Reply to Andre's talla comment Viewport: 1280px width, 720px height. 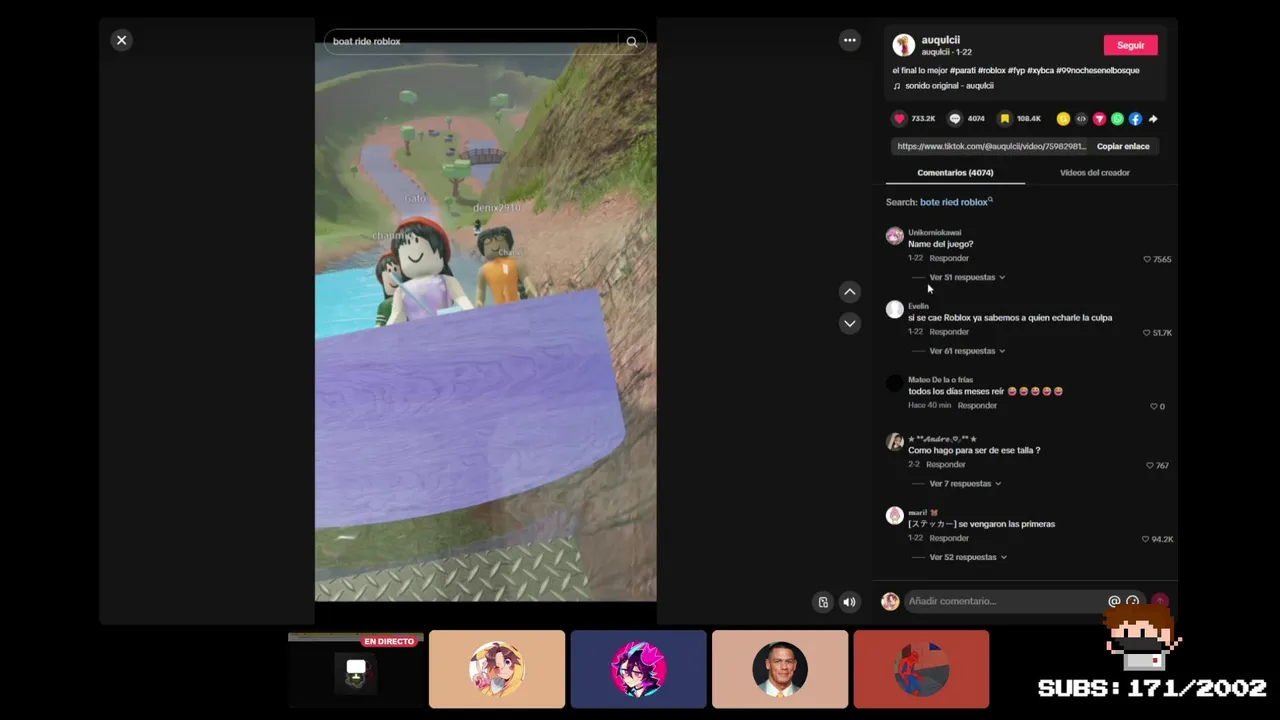(946, 464)
